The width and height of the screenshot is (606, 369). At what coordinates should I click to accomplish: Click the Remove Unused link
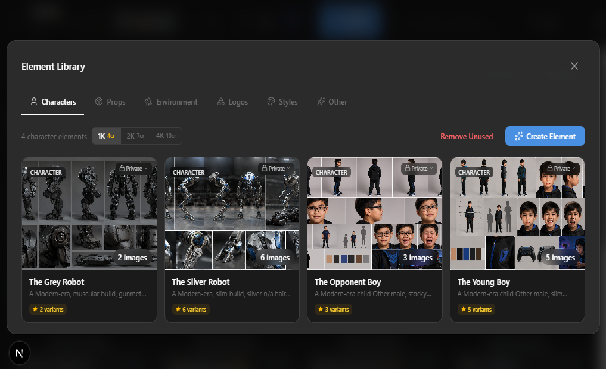coord(466,136)
